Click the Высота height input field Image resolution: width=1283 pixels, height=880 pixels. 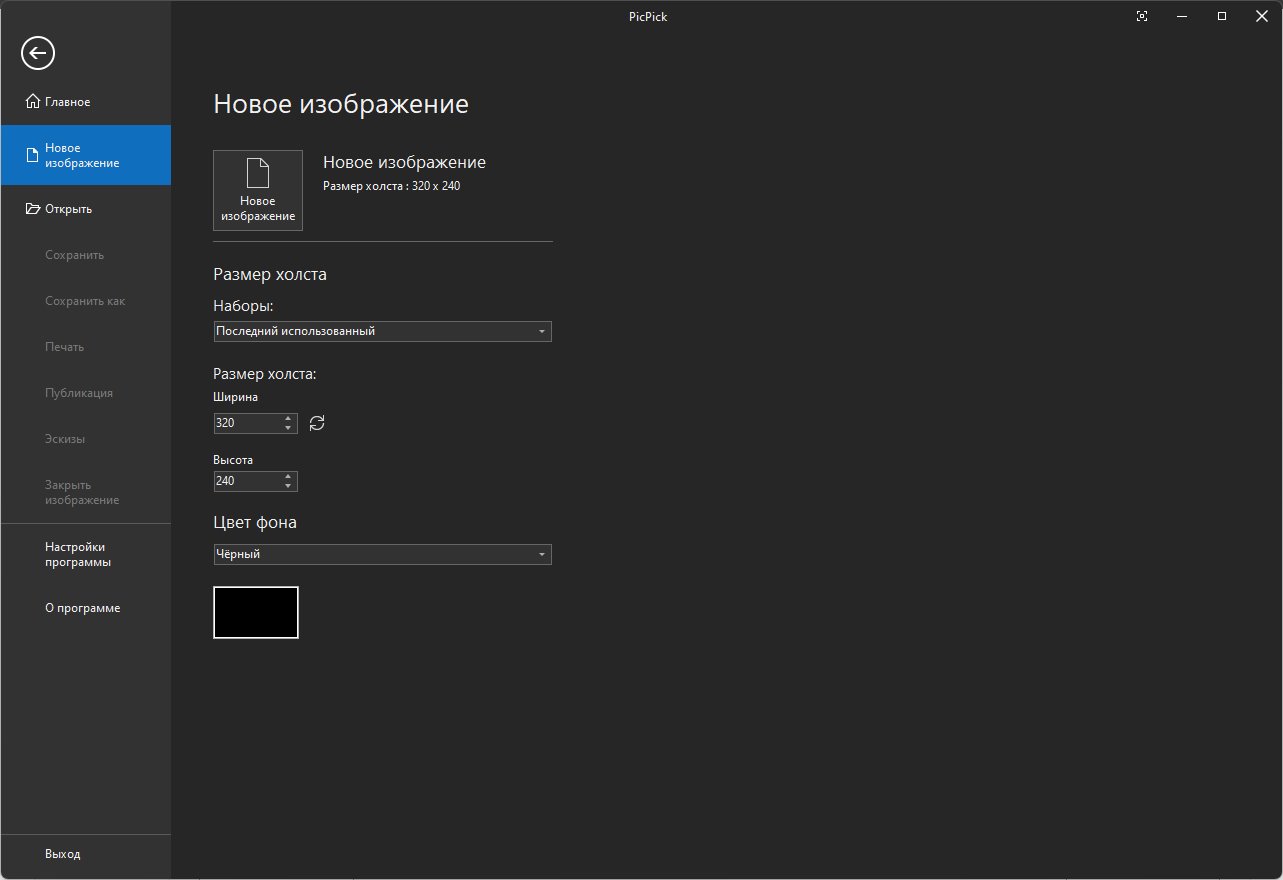point(246,481)
